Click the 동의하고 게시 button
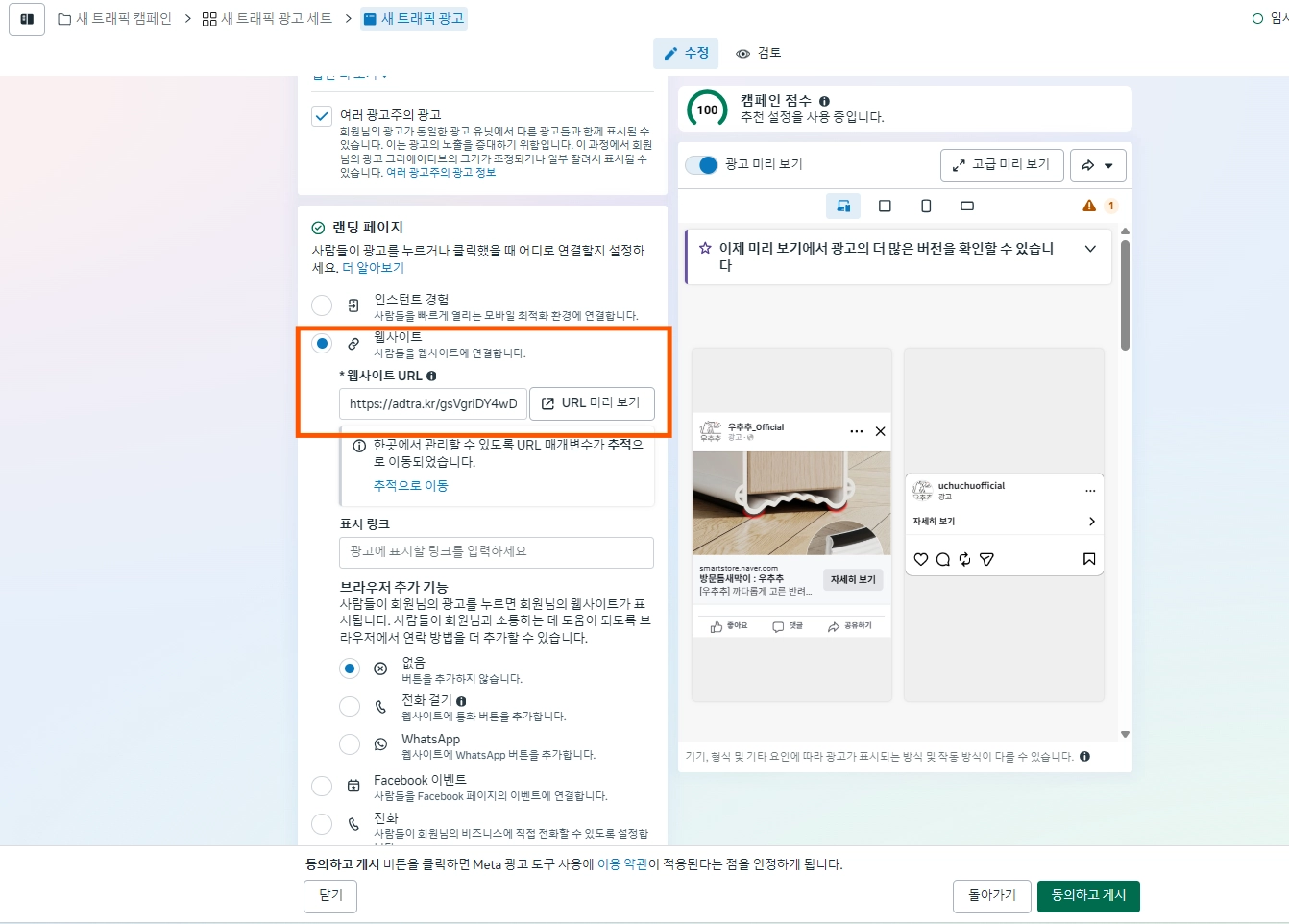 point(1087,895)
